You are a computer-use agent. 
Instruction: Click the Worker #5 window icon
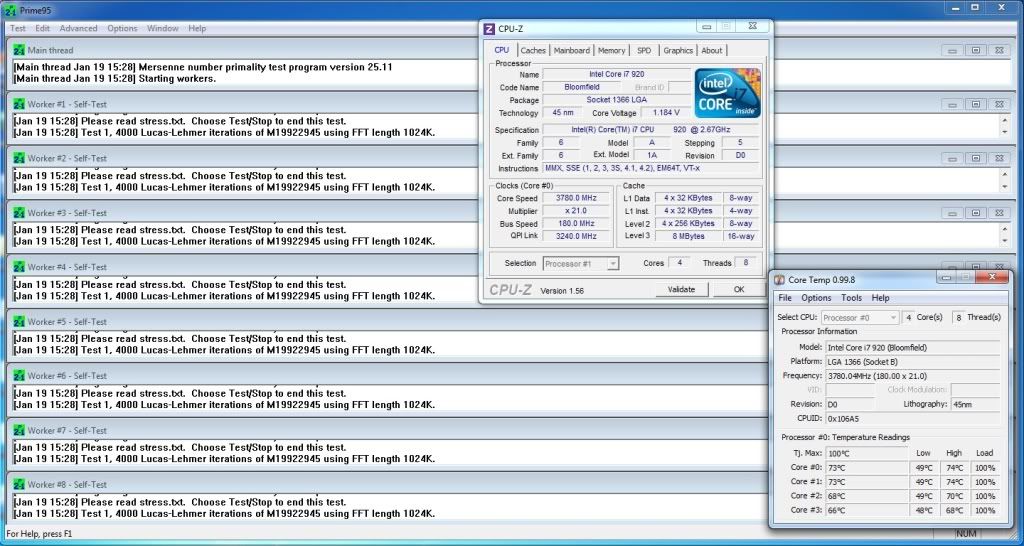coord(19,321)
